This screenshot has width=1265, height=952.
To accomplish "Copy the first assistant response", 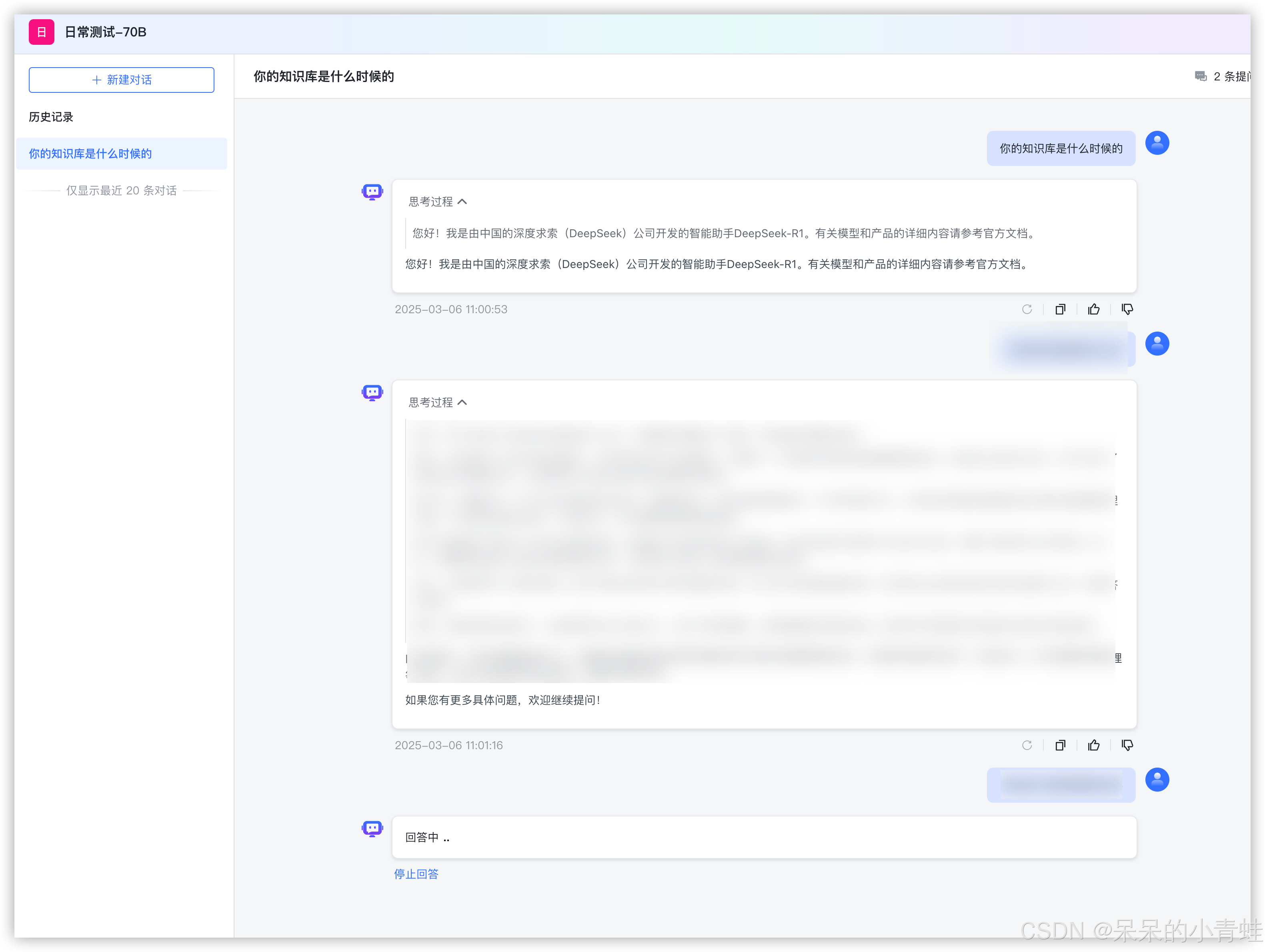I will click(x=1060, y=309).
